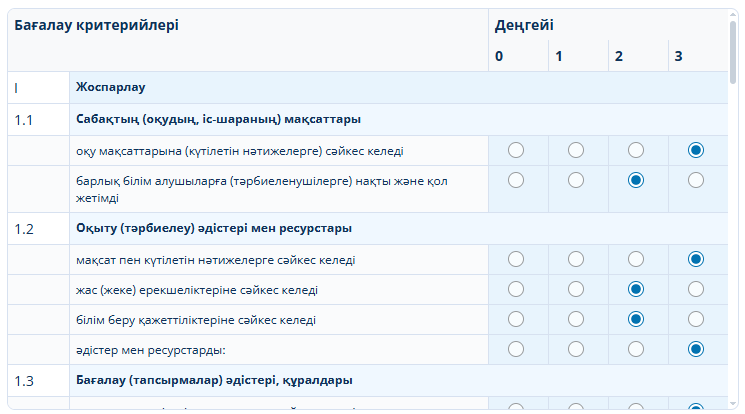Set level 3 for 'жас (жеке) ерекшеліктеріне' row

click(x=696, y=289)
